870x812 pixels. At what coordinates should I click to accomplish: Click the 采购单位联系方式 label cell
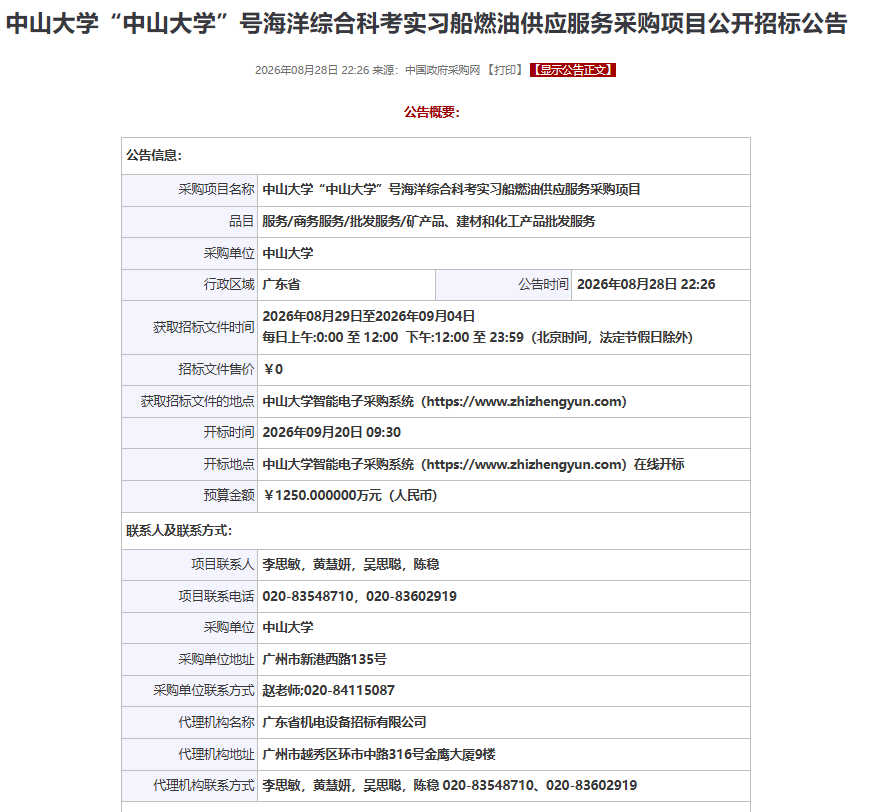(x=190, y=691)
